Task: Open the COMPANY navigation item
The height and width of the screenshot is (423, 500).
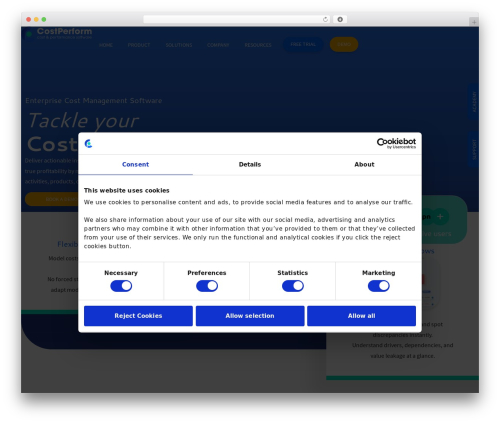Action: click(x=218, y=45)
